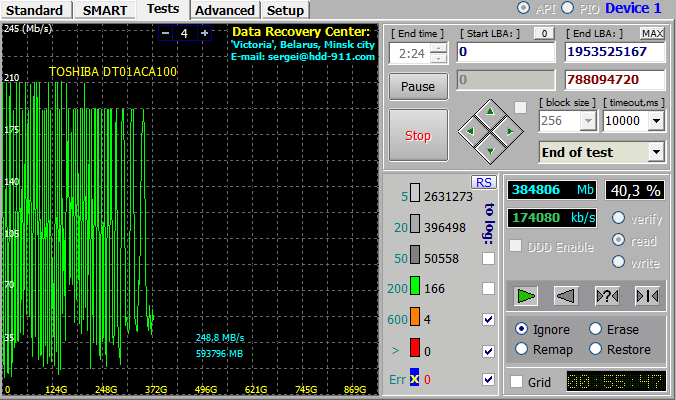
Task: Click the green 200 ms color swatch
Action: 415,286
